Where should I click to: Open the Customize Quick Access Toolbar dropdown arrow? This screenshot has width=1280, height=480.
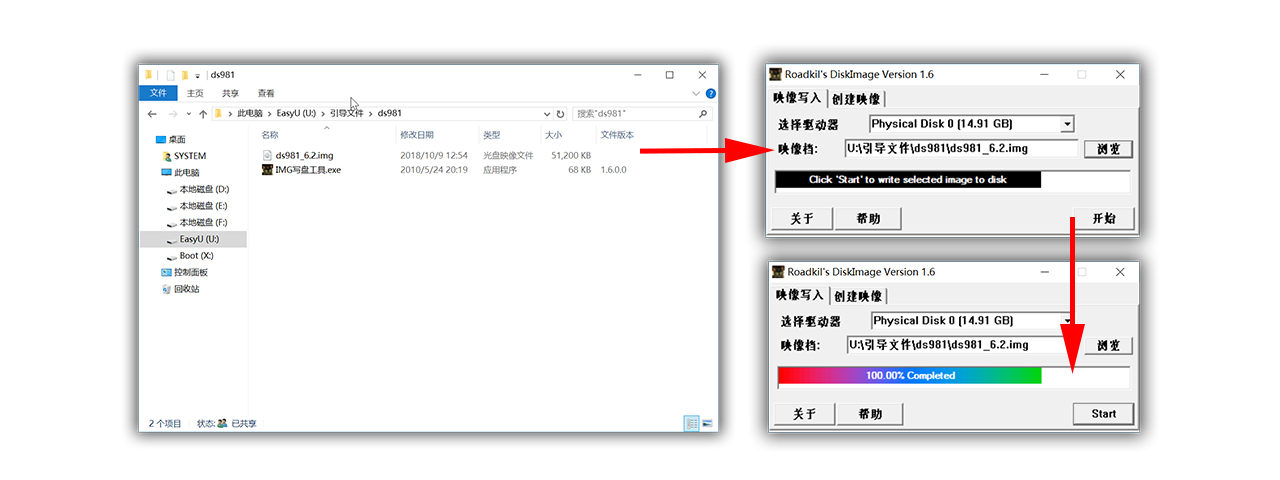pyautogui.click(x=198, y=76)
